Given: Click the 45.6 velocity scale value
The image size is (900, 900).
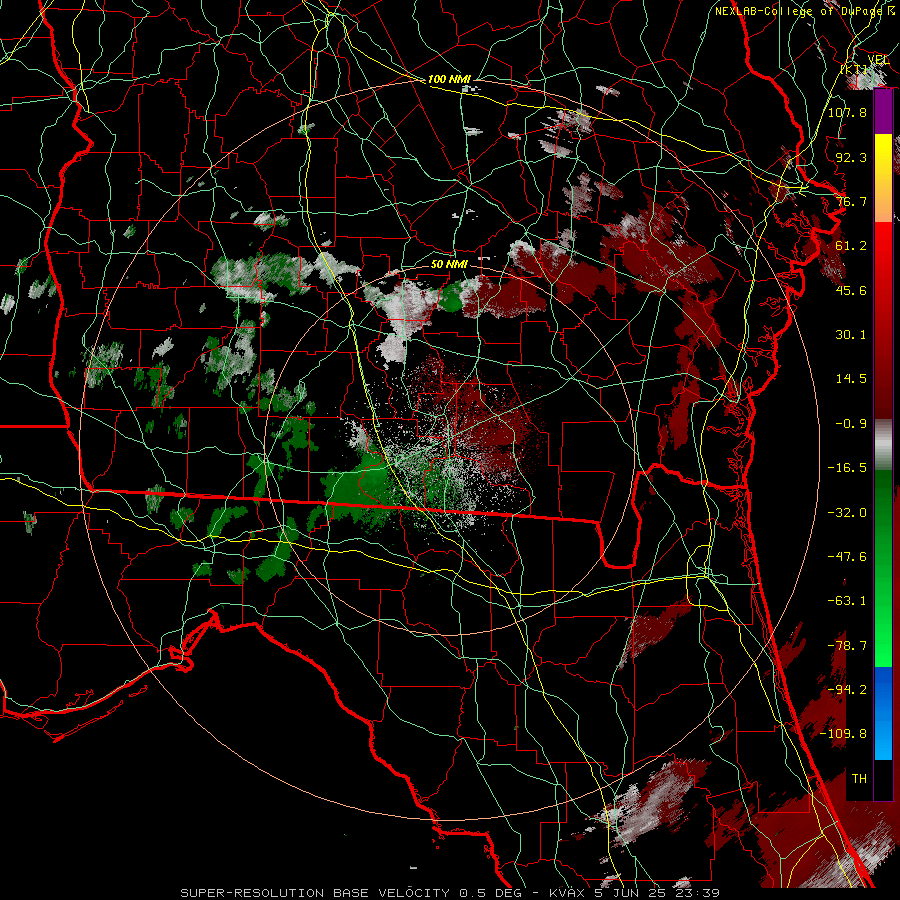Looking at the screenshot, I should pos(851,290).
